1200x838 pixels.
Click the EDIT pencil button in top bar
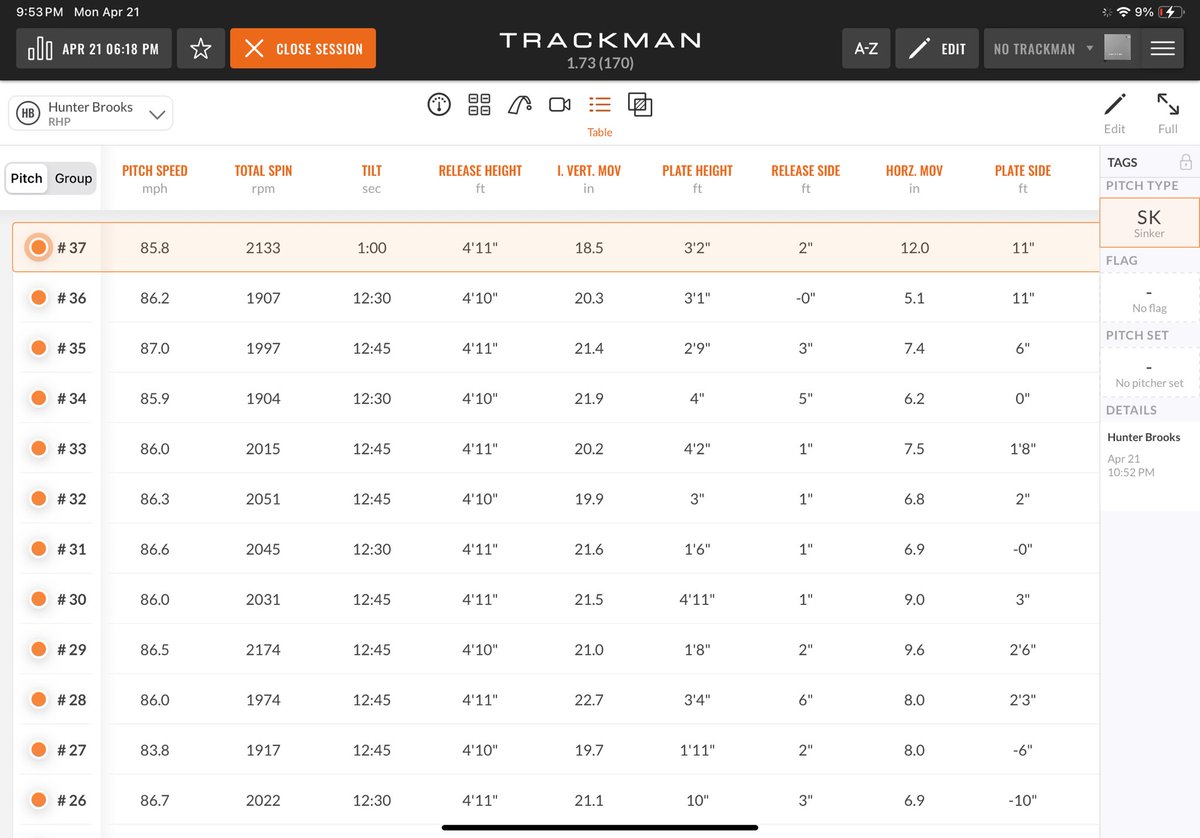coord(937,49)
